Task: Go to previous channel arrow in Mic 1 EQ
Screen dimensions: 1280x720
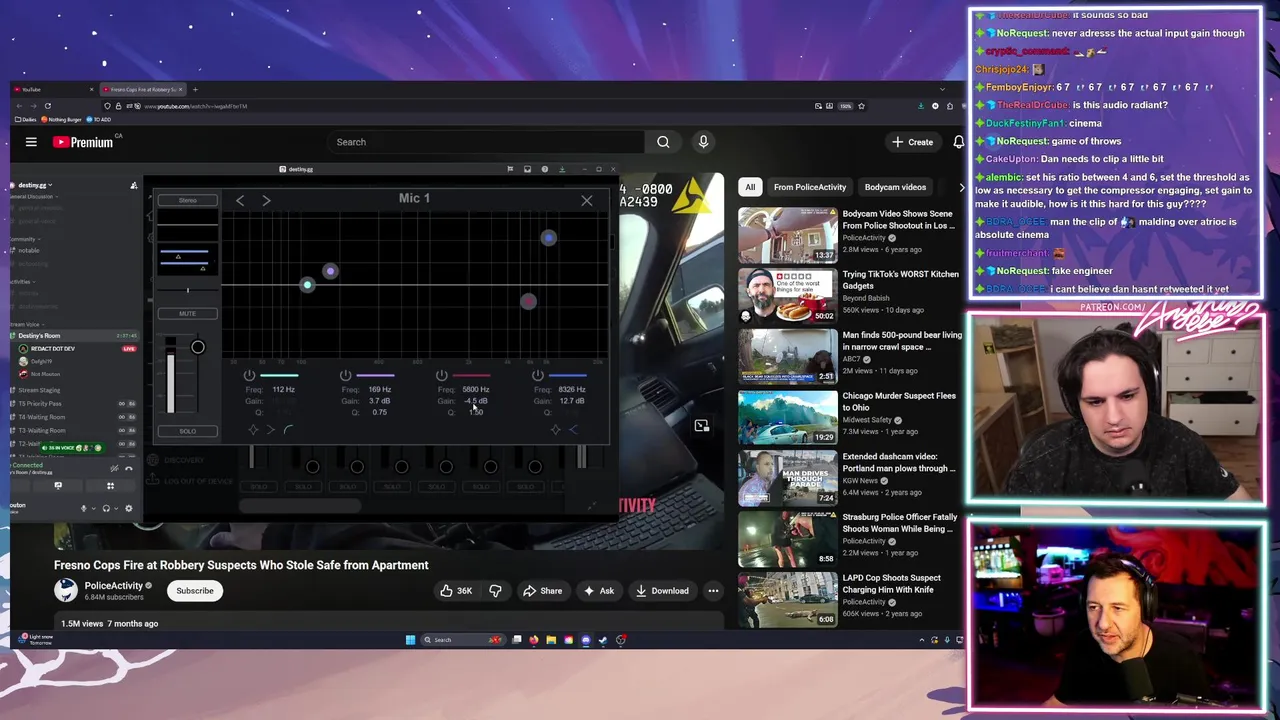Action: (240, 201)
